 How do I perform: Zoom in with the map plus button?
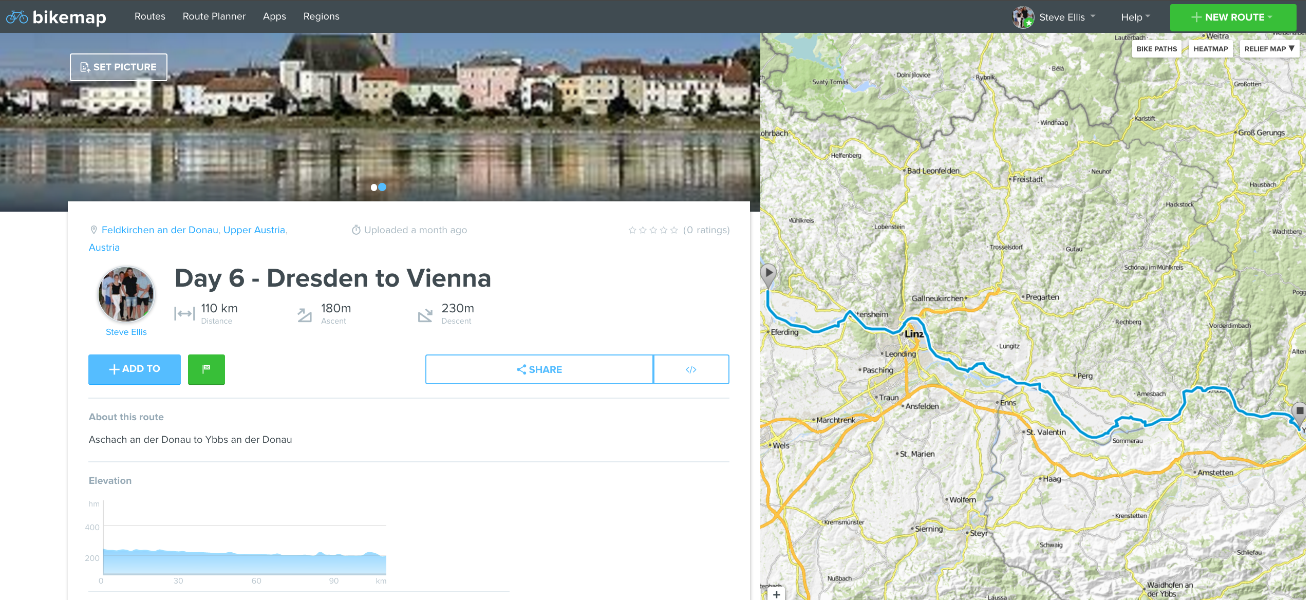click(x=777, y=594)
